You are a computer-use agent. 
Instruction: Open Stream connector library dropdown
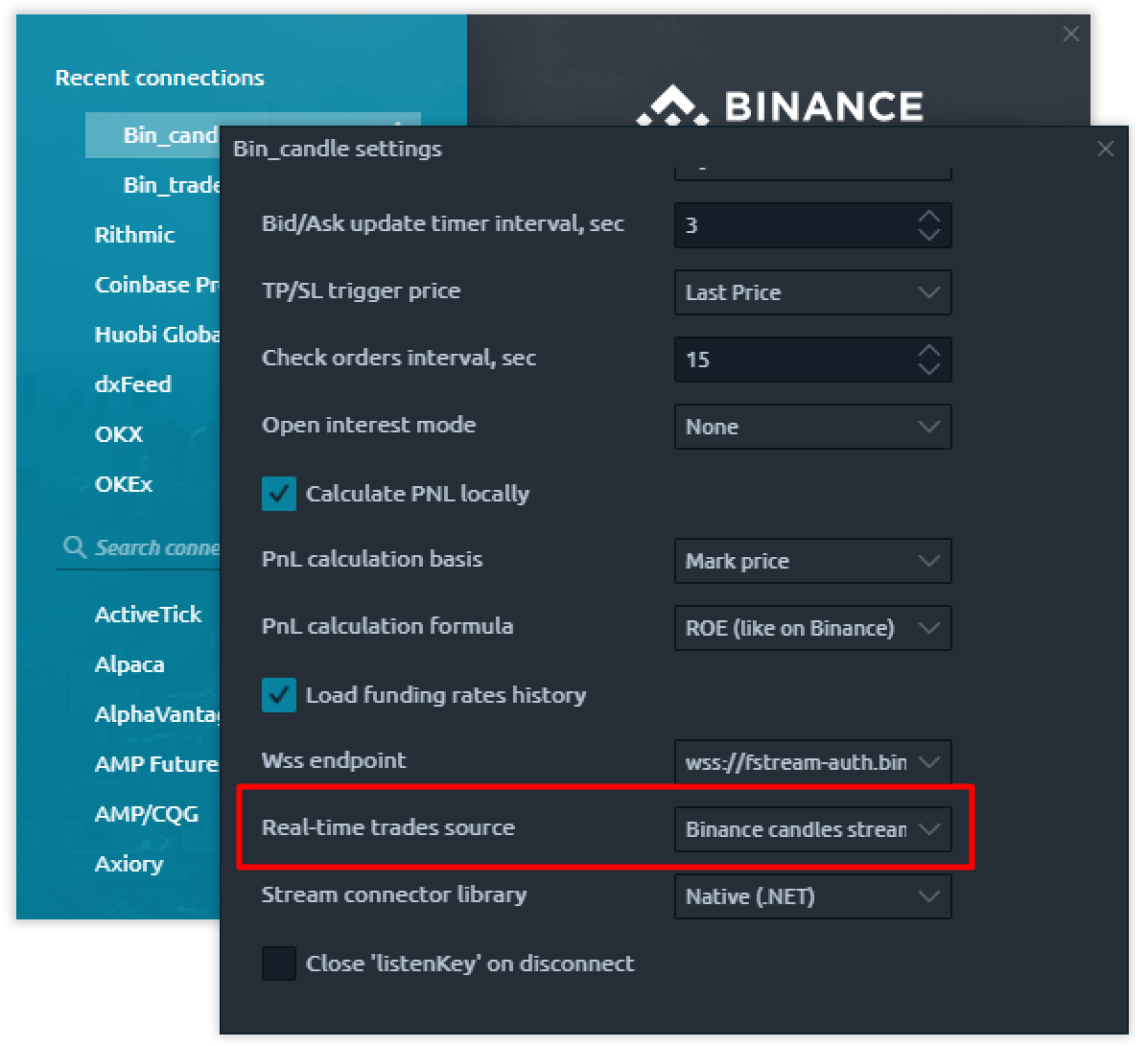click(812, 896)
